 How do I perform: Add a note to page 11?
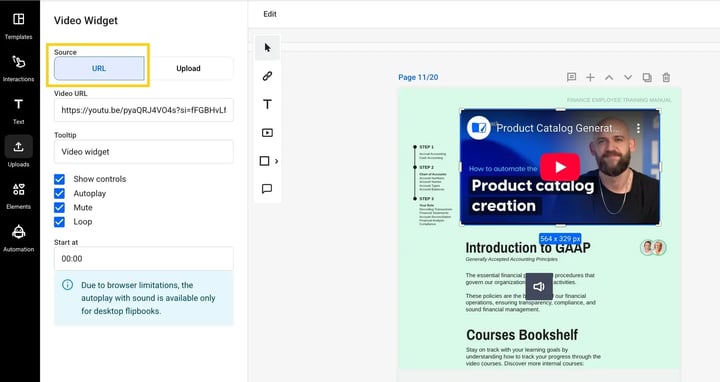point(572,77)
